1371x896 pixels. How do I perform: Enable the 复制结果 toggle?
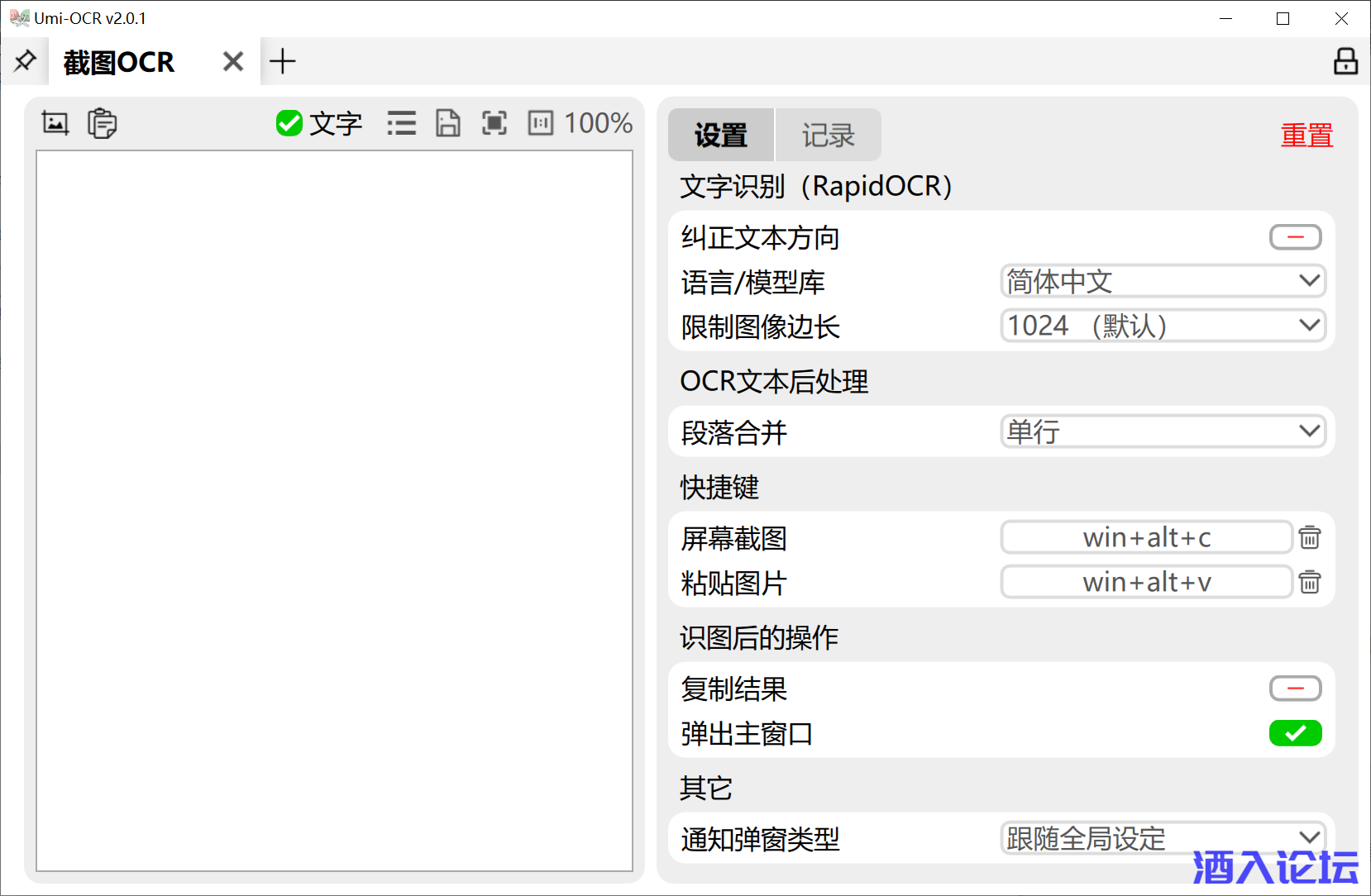click(1296, 689)
